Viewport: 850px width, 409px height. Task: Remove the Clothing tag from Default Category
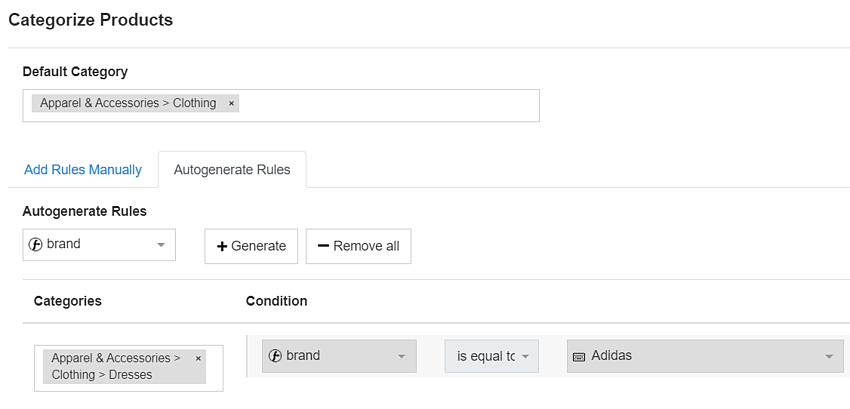point(231,103)
